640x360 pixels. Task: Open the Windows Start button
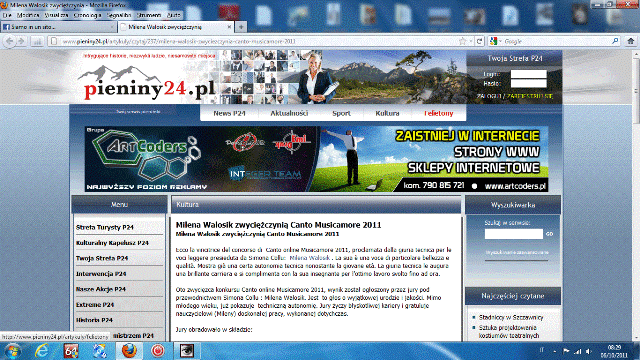pos(12,351)
